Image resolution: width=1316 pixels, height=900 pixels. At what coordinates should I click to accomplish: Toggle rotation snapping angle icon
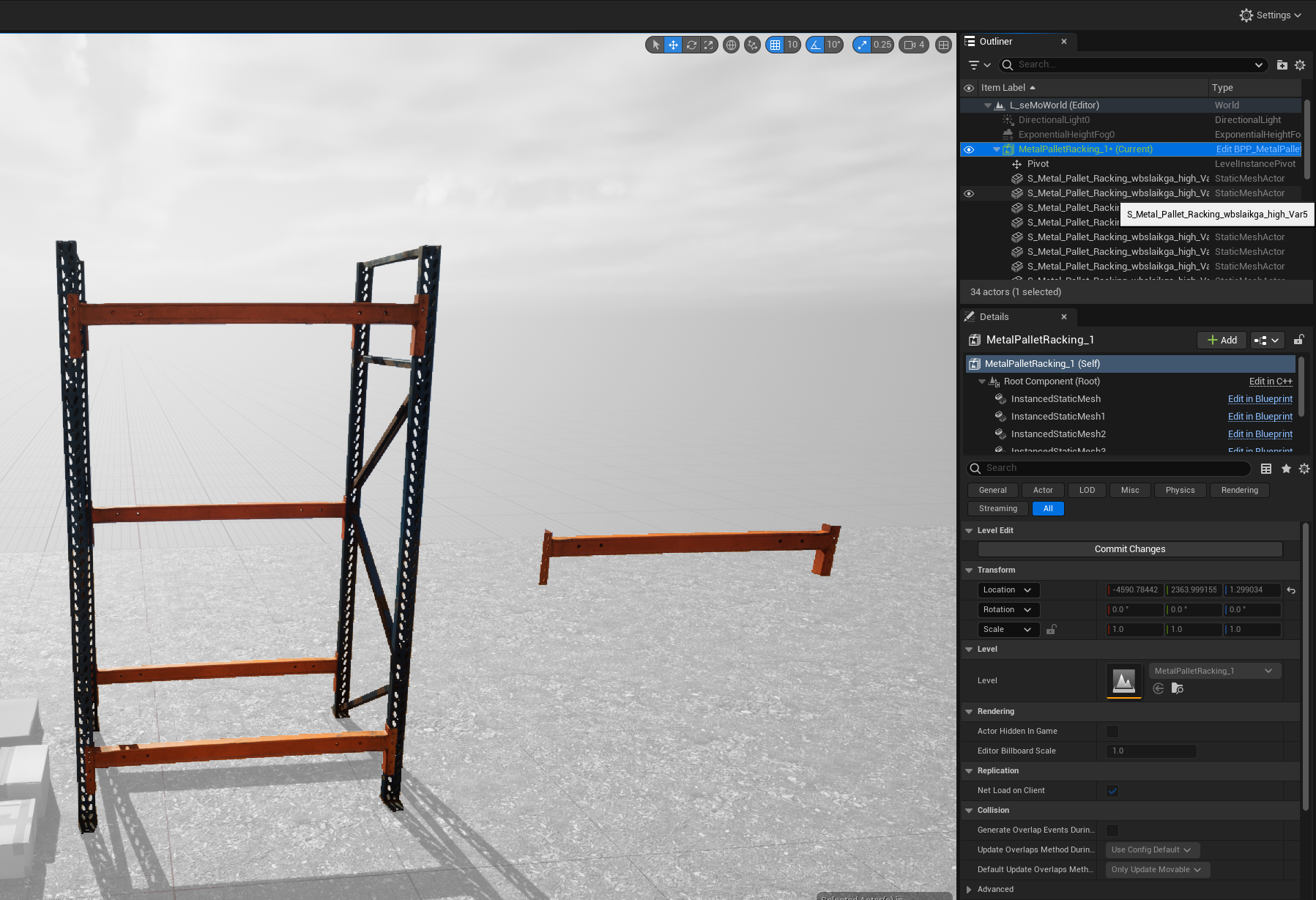tap(815, 45)
